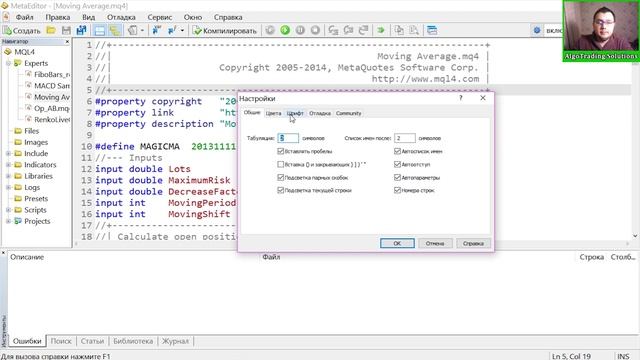Click the greyed first debug toolbar icon
Screen dimensions: 640x360
270,30
